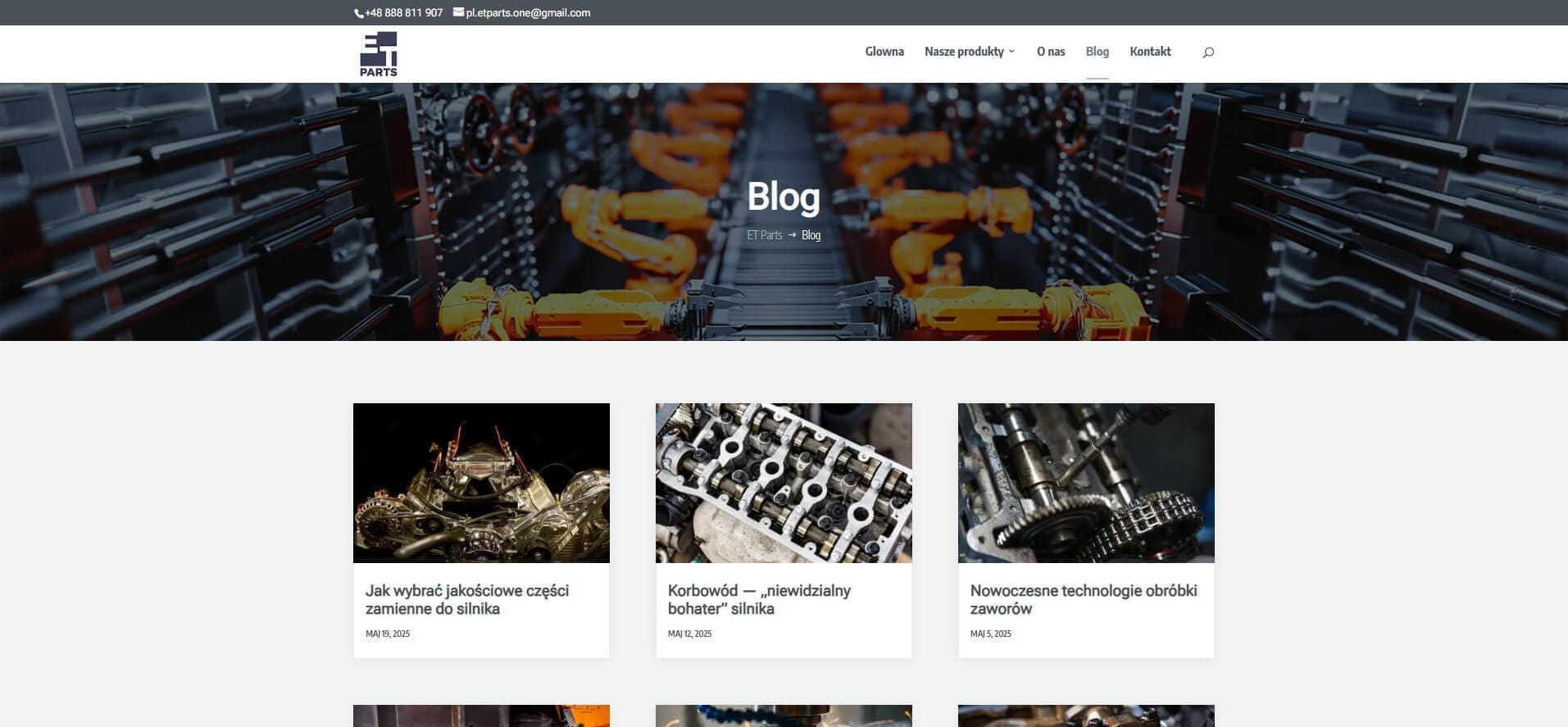
Task: Call phone number +48 888 811 907
Action: [403, 13]
